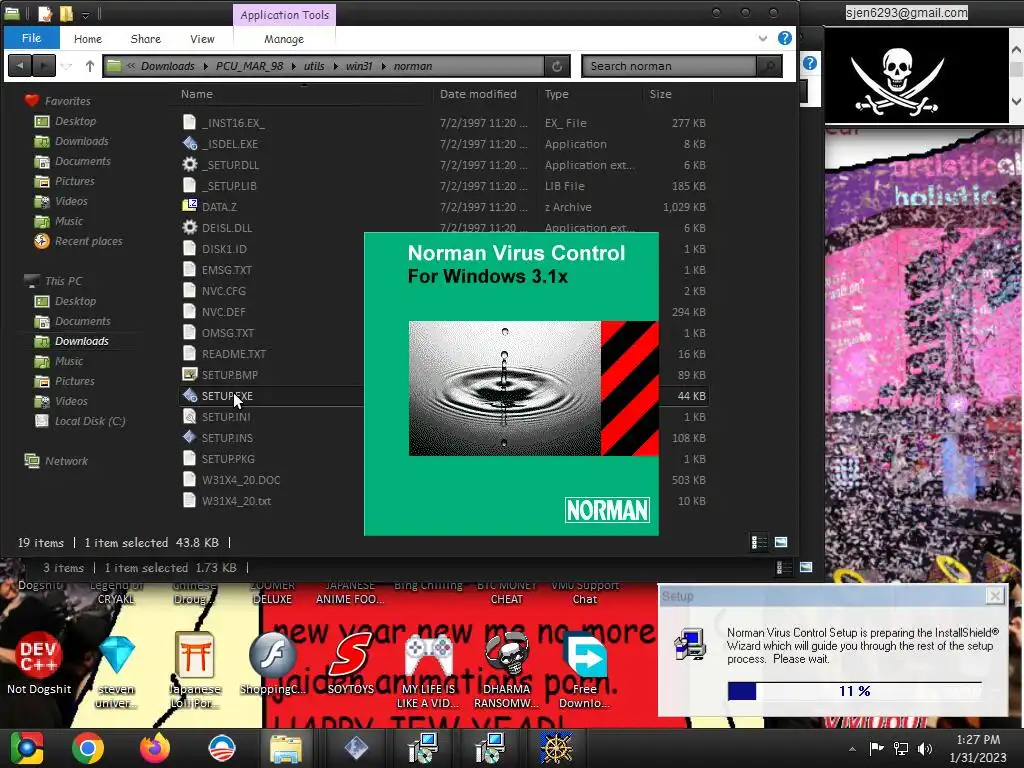Open the View ribbon tab
Screen dimensions: 1024x768
202,39
